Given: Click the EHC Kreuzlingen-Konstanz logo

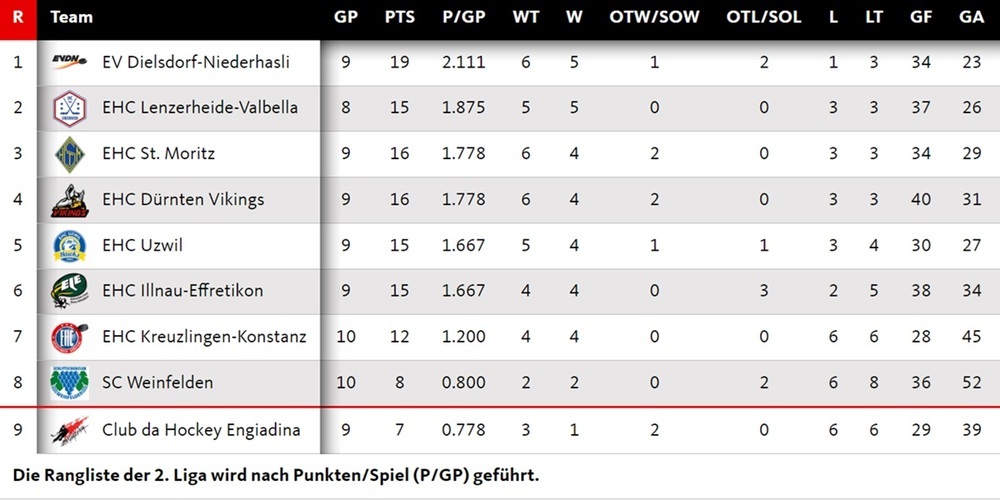Looking at the screenshot, I should point(70,337).
